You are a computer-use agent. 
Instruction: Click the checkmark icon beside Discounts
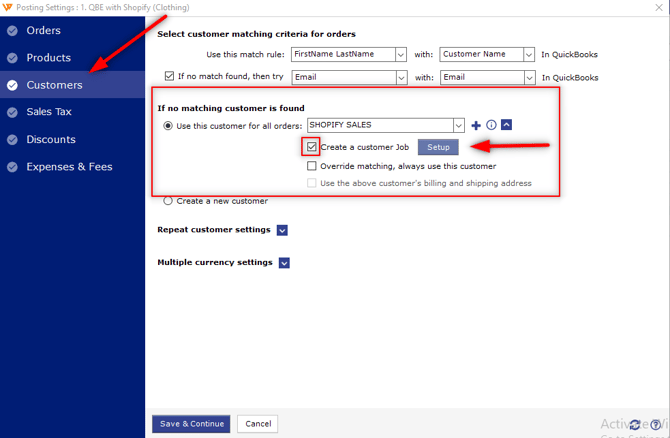pos(12,140)
